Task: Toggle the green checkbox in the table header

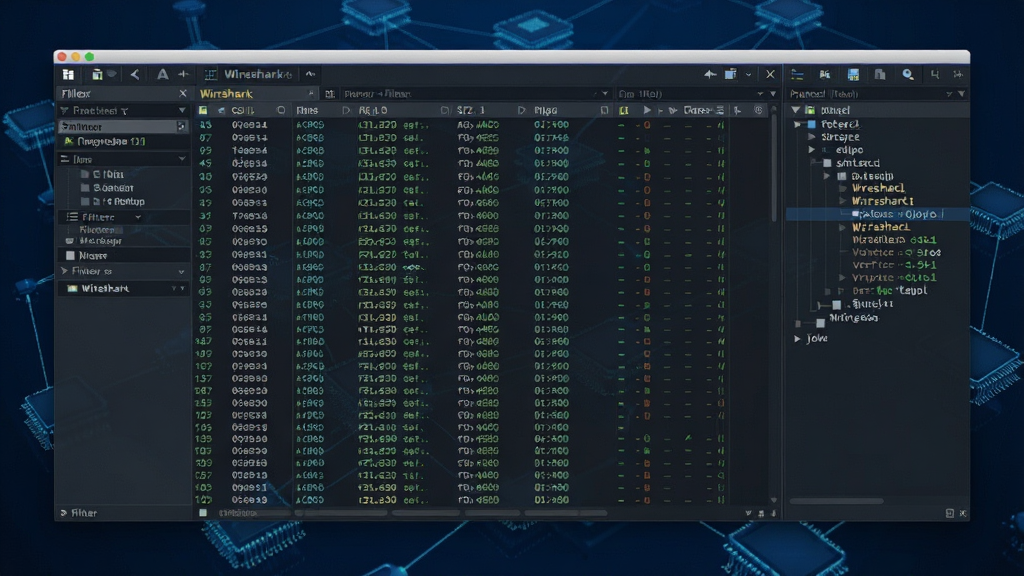Action: click(x=203, y=110)
